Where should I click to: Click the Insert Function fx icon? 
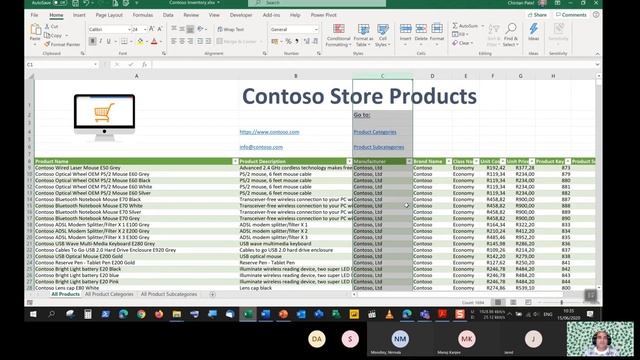[x=144, y=64]
